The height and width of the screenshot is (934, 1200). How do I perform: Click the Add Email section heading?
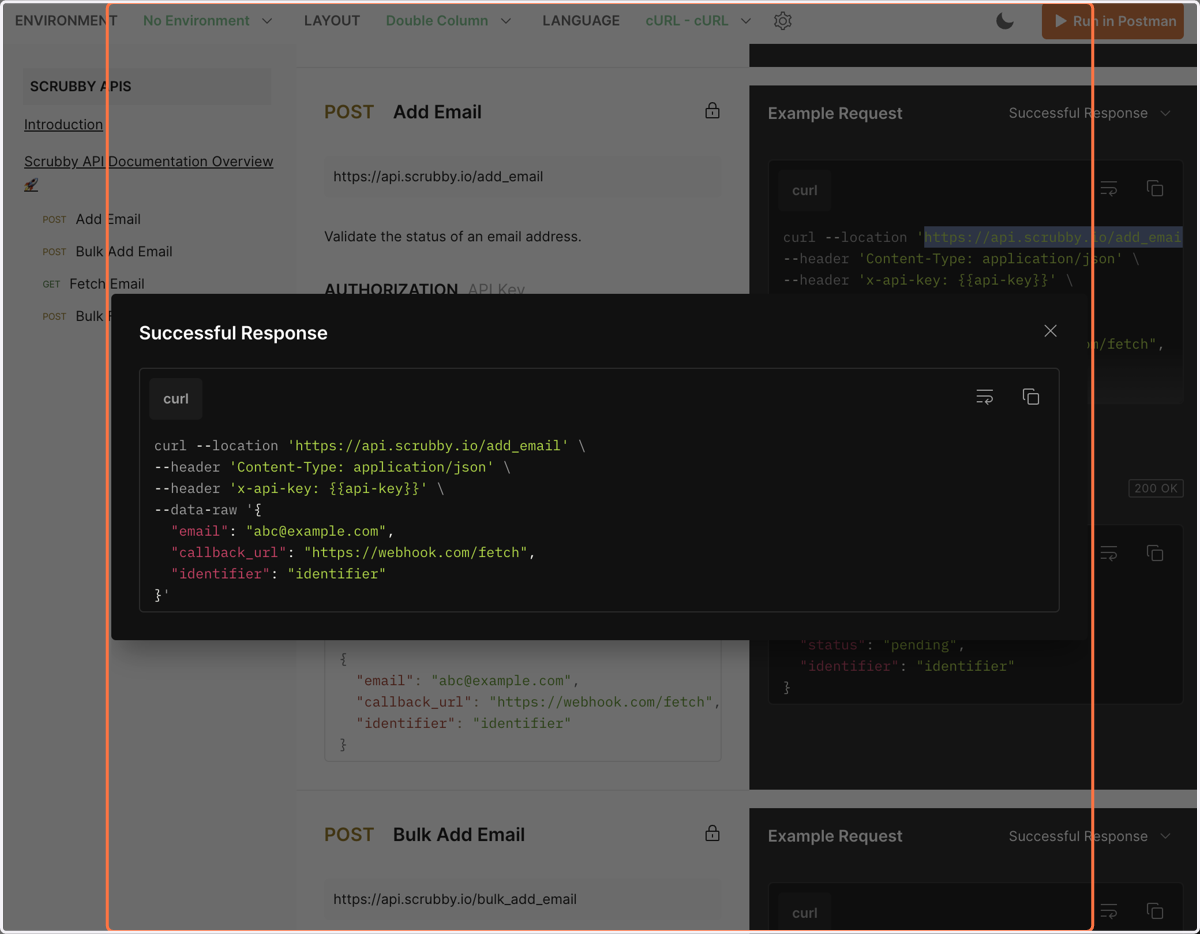[x=437, y=112]
